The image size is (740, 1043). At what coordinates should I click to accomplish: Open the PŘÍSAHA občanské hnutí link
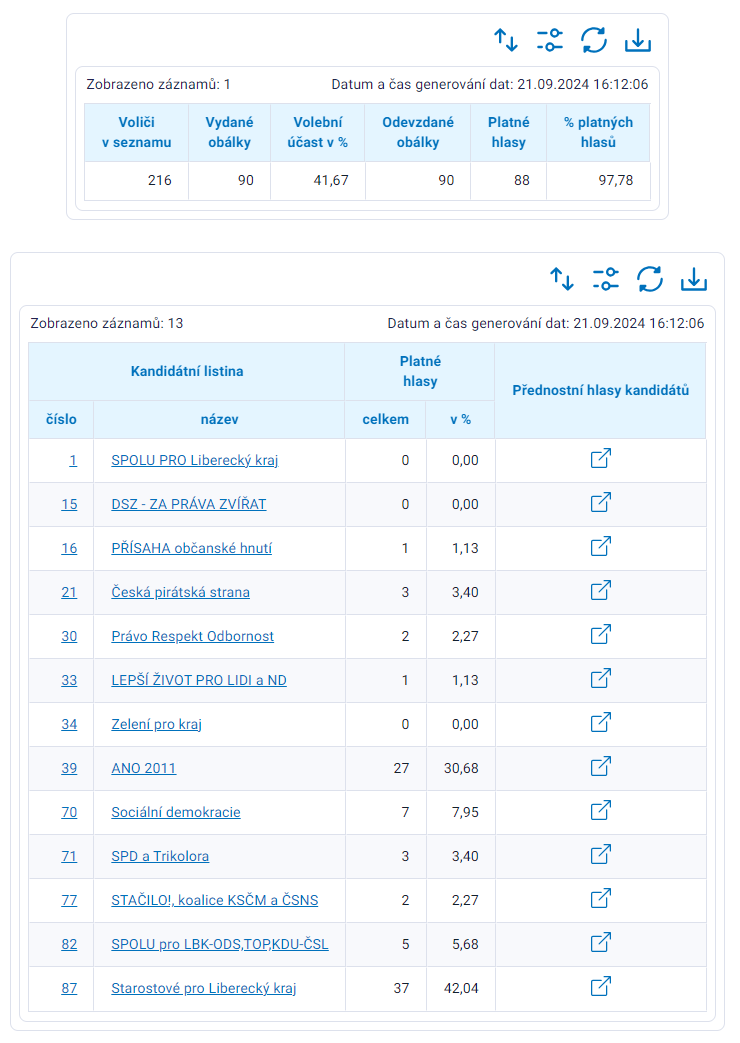192,548
